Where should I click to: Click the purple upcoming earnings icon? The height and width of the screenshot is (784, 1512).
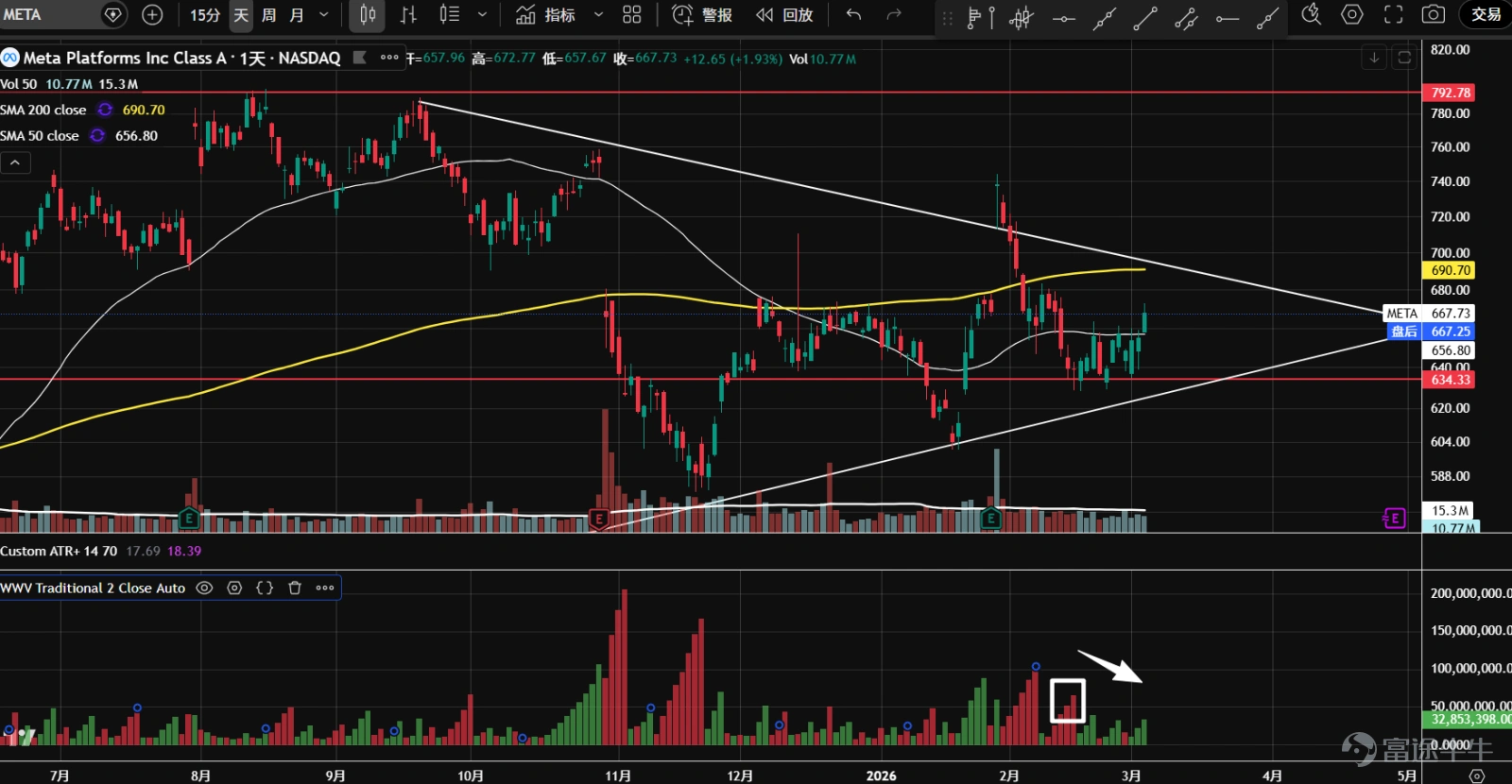tap(1395, 518)
